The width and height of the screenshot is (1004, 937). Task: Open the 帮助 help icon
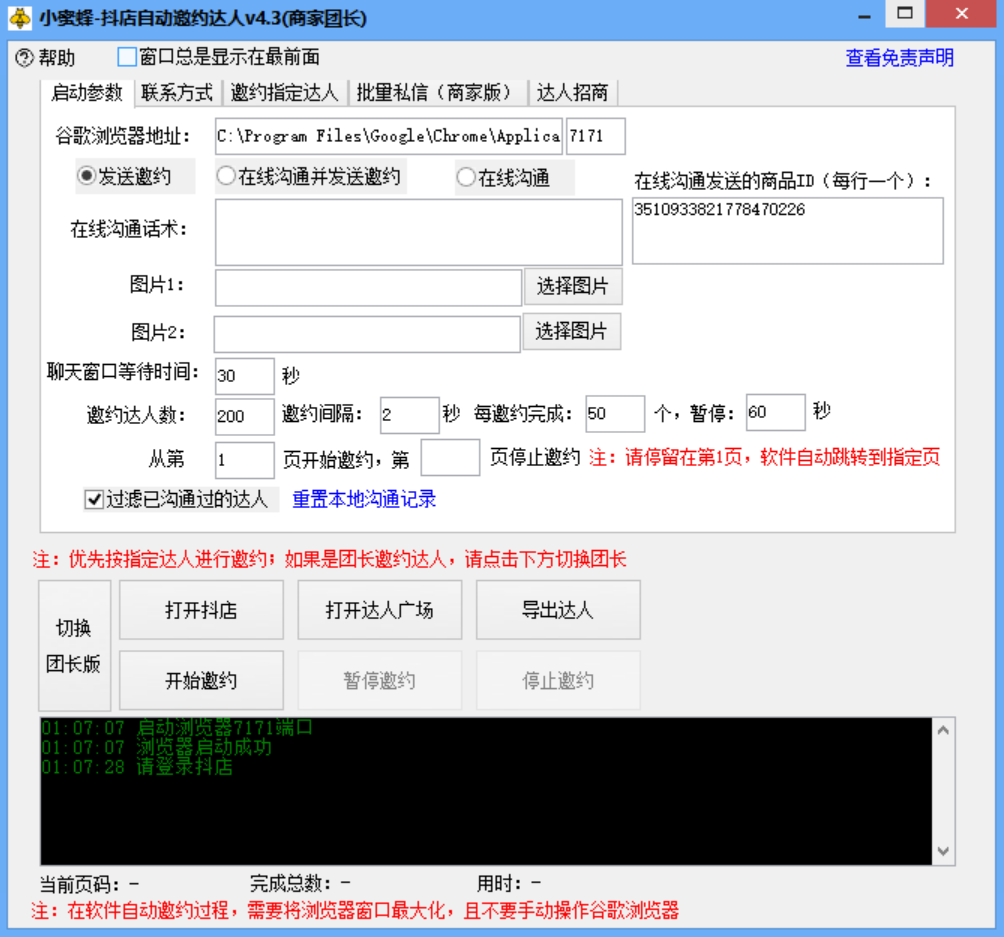(x=23, y=58)
